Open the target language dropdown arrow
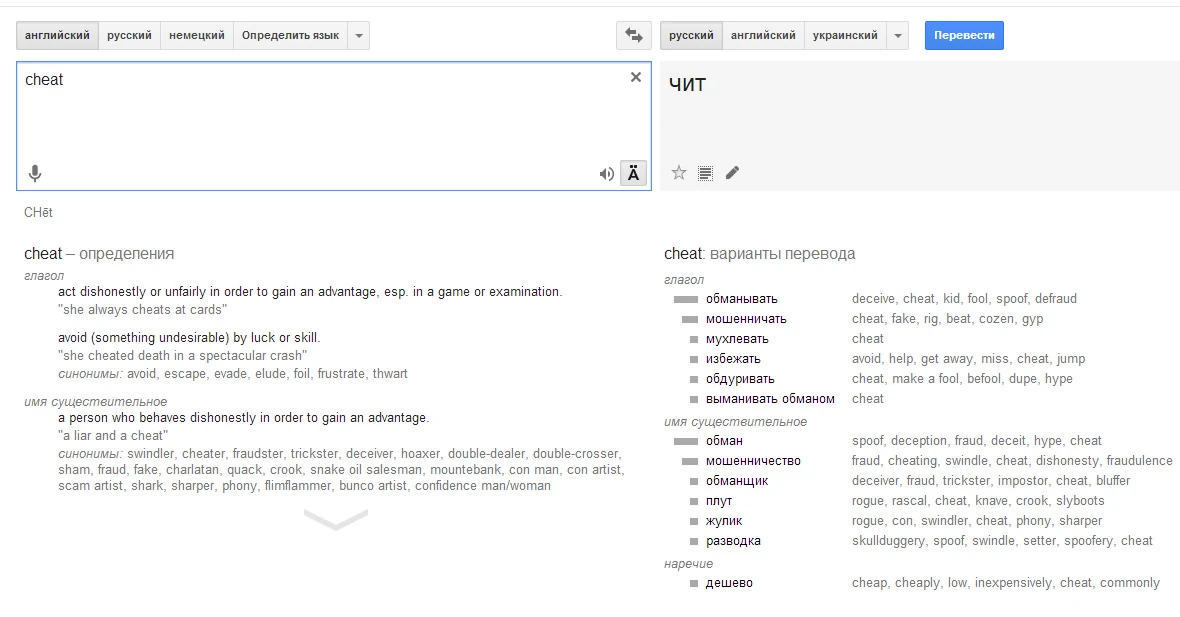The width and height of the screenshot is (1180, 617). pos(898,36)
